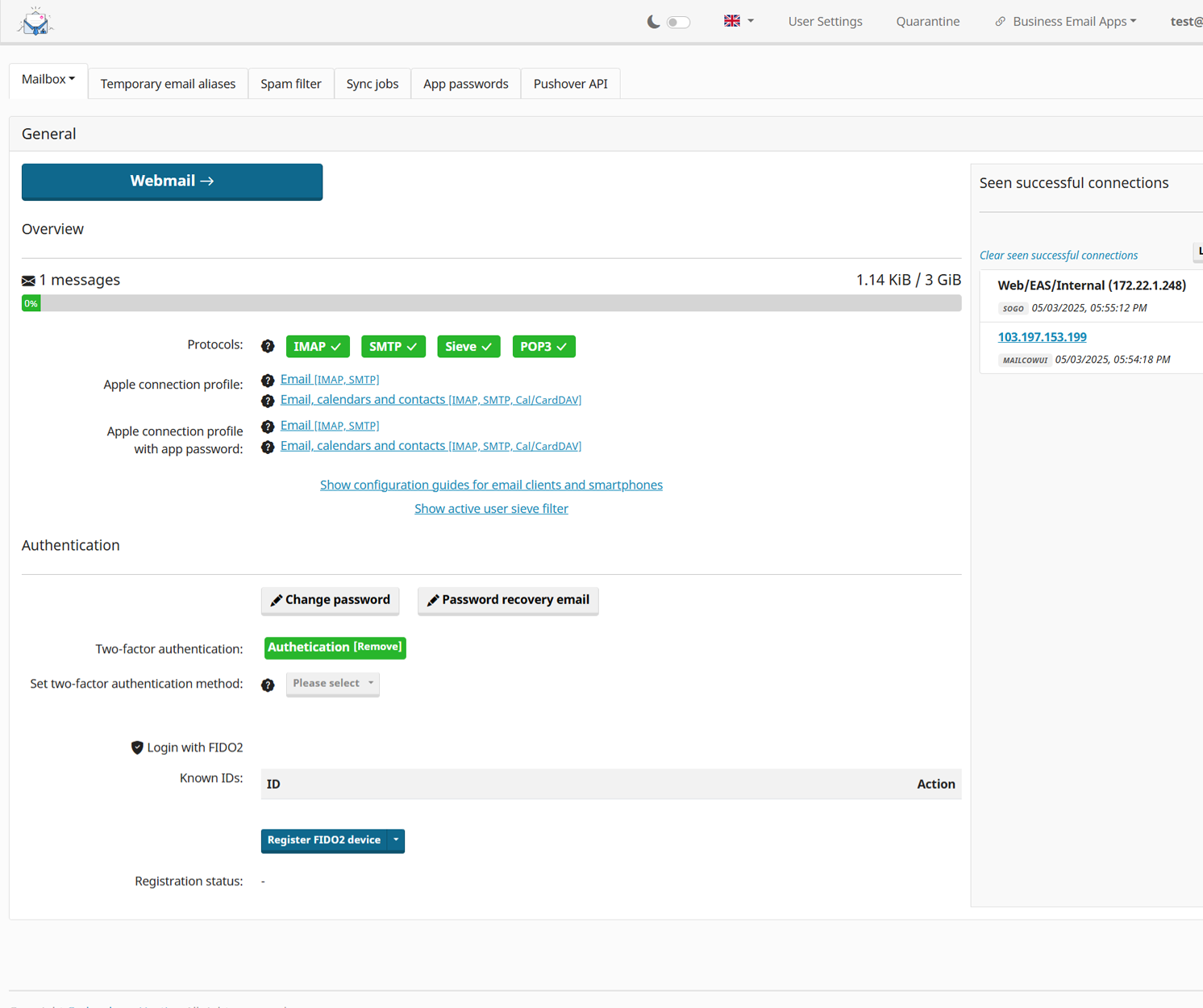Click the Change password button

coord(330,600)
